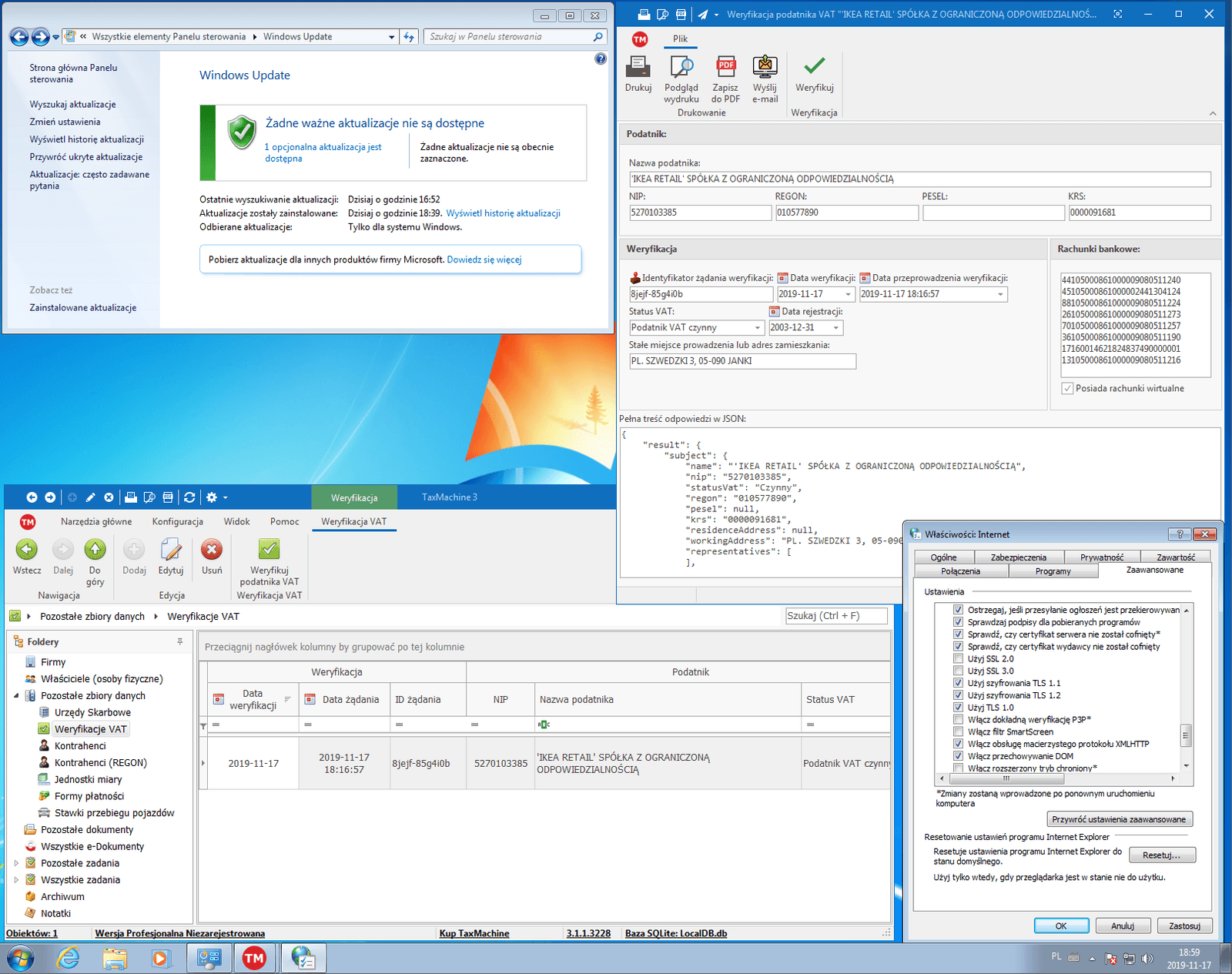The width and height of the screenshot is (1232, 974).
Task: Open the Status VAT dropdown
Action: [758, 326]
